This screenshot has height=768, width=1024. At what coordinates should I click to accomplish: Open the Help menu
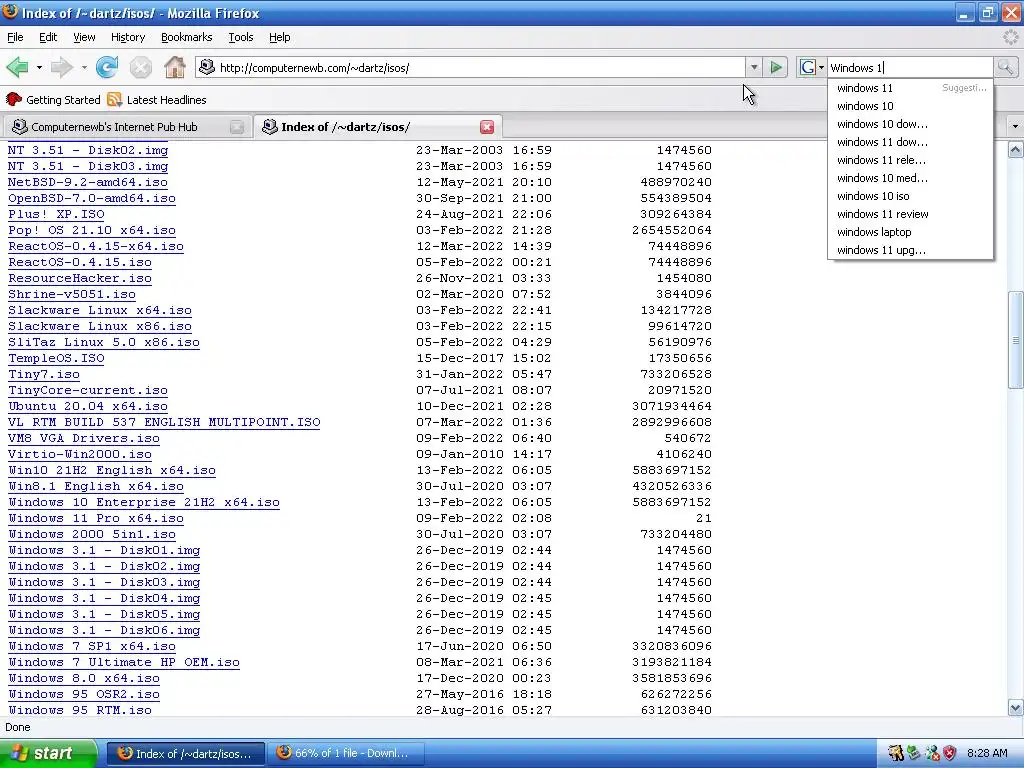[280, 37]
